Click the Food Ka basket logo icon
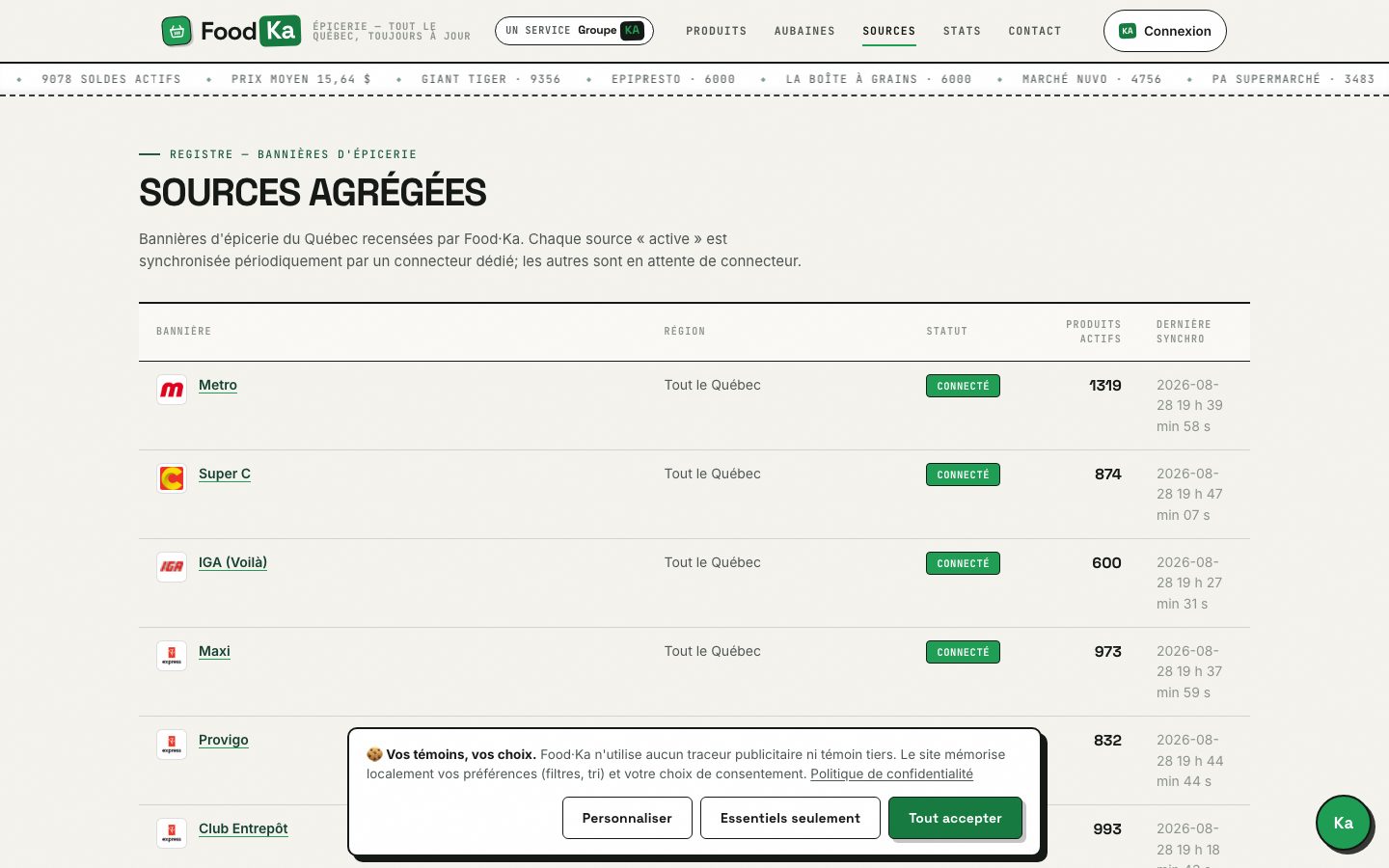Screen dimensions: 1389x868 177,31
